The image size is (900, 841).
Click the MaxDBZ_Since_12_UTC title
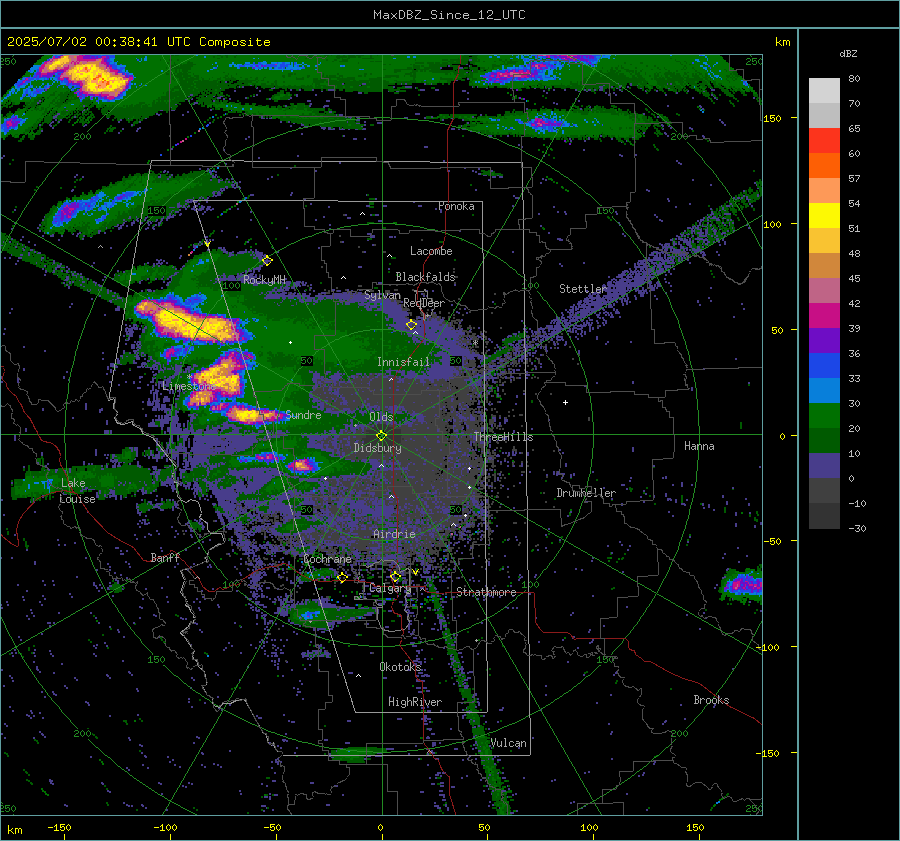tap(449, 15)
